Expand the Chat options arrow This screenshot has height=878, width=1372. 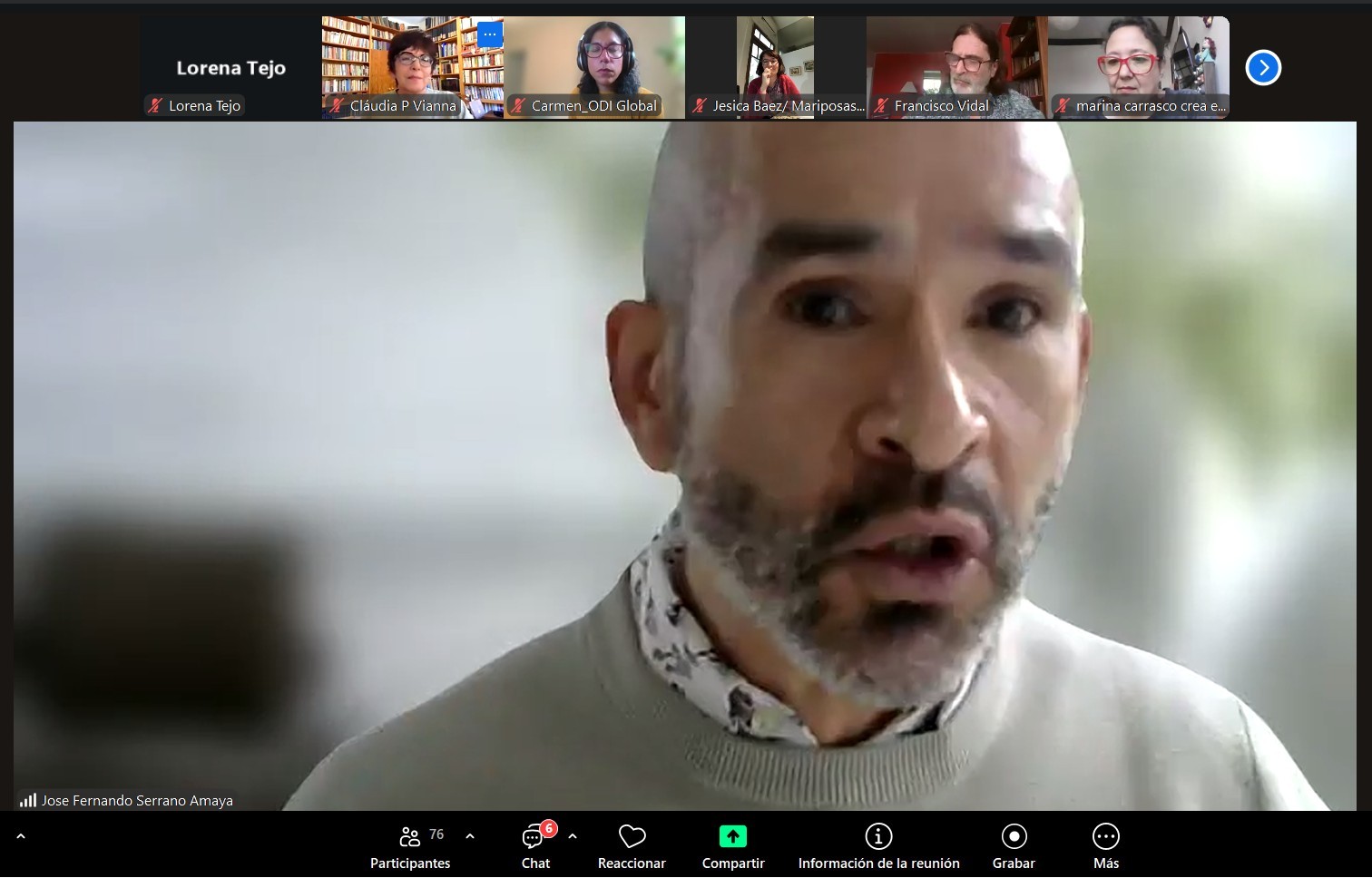pos(573,836)
